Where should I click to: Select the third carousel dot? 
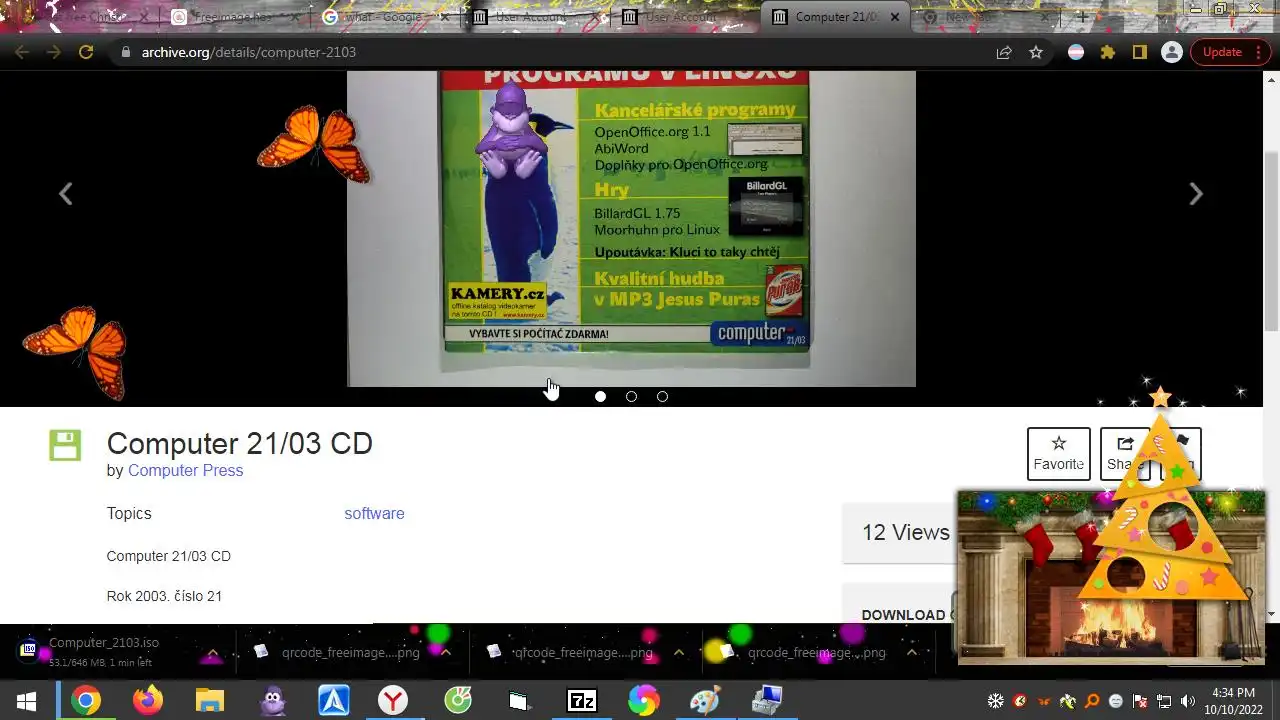662,396
